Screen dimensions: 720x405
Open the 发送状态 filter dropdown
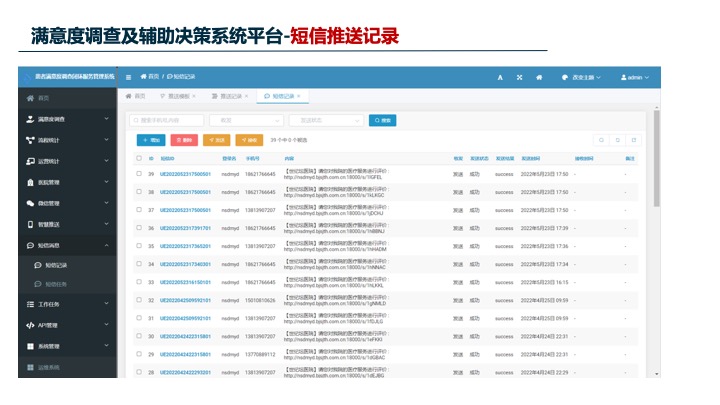326,120
